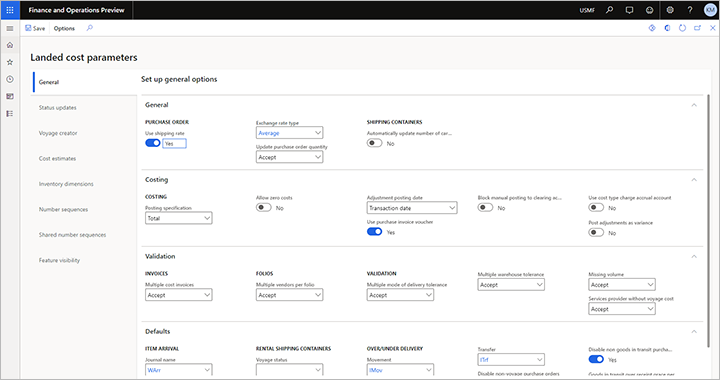
Task: Open Recent clock icon in sidebar
Action: [x=10, y=79]
